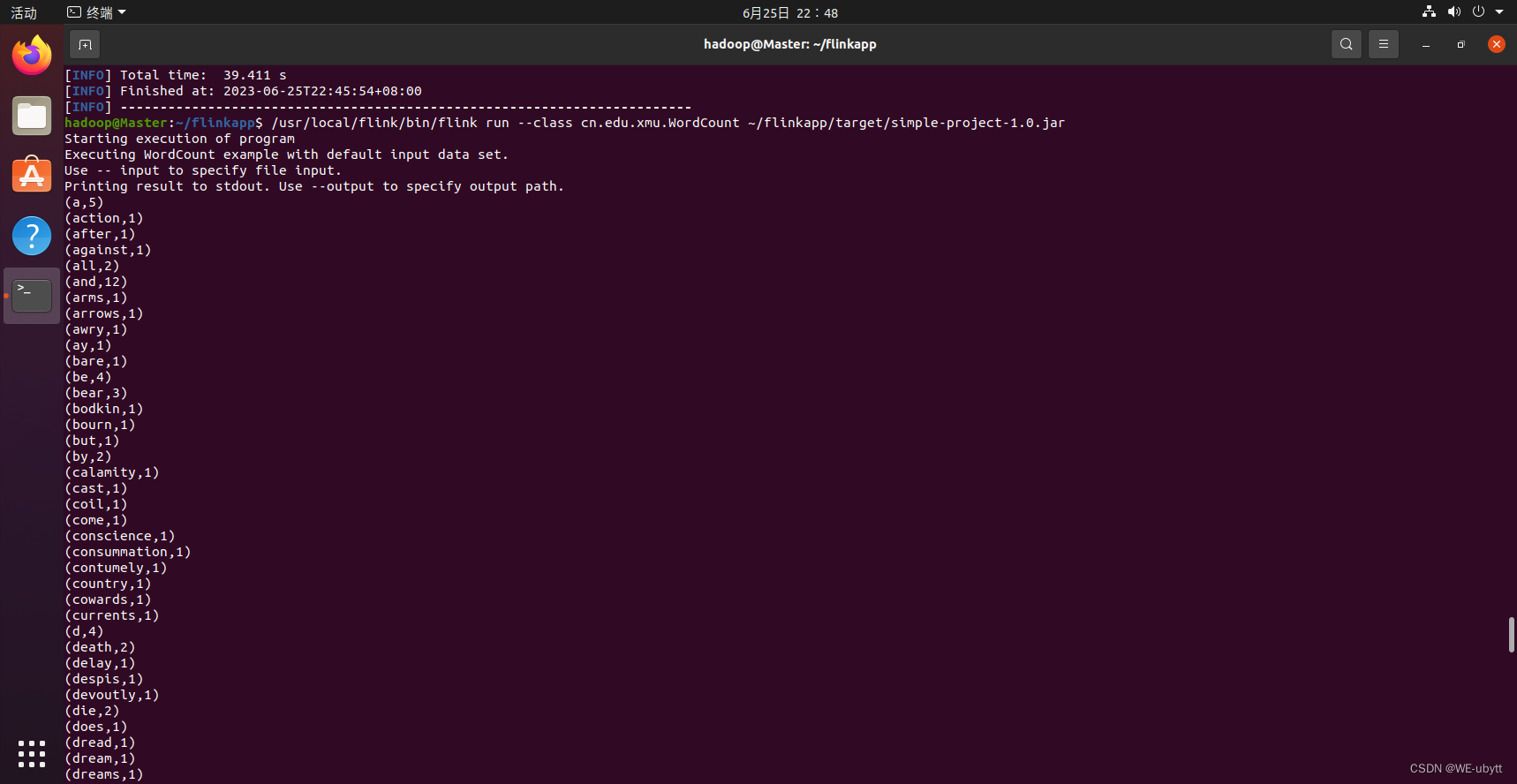Click the (consummation,1) output row
This screenshot has height=784, width=1517.
[128, 552]
